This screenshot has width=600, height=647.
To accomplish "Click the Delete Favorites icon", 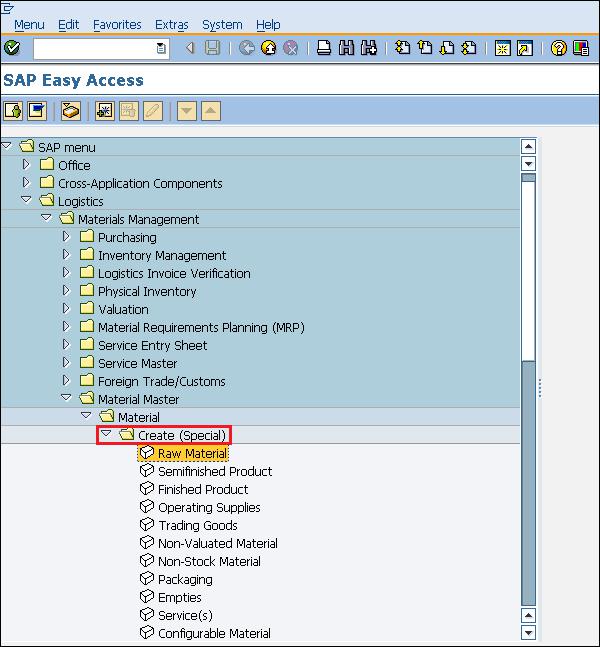I will (129, 111).
